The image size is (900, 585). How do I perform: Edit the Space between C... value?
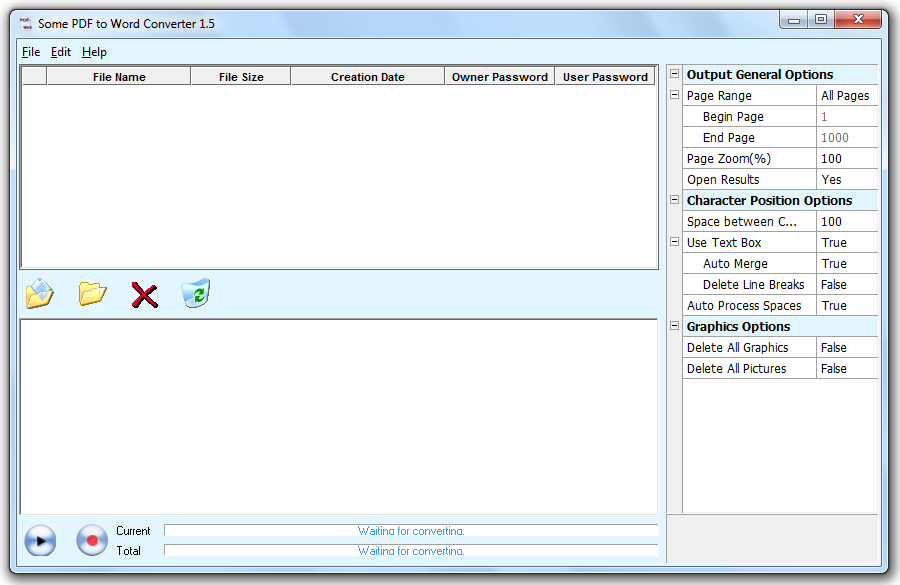coord(847,222)
